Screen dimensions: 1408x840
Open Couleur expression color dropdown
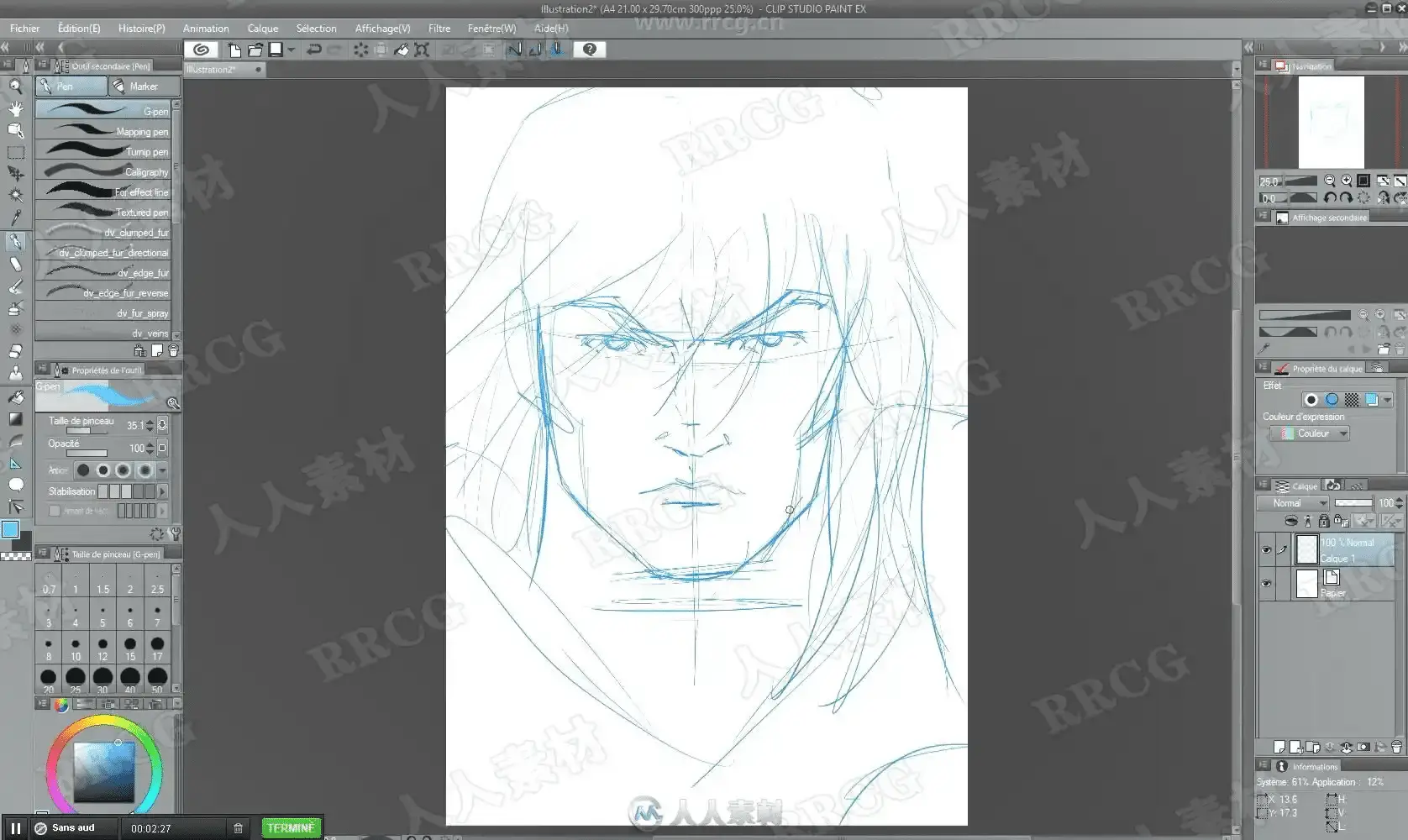(1309, 433)
